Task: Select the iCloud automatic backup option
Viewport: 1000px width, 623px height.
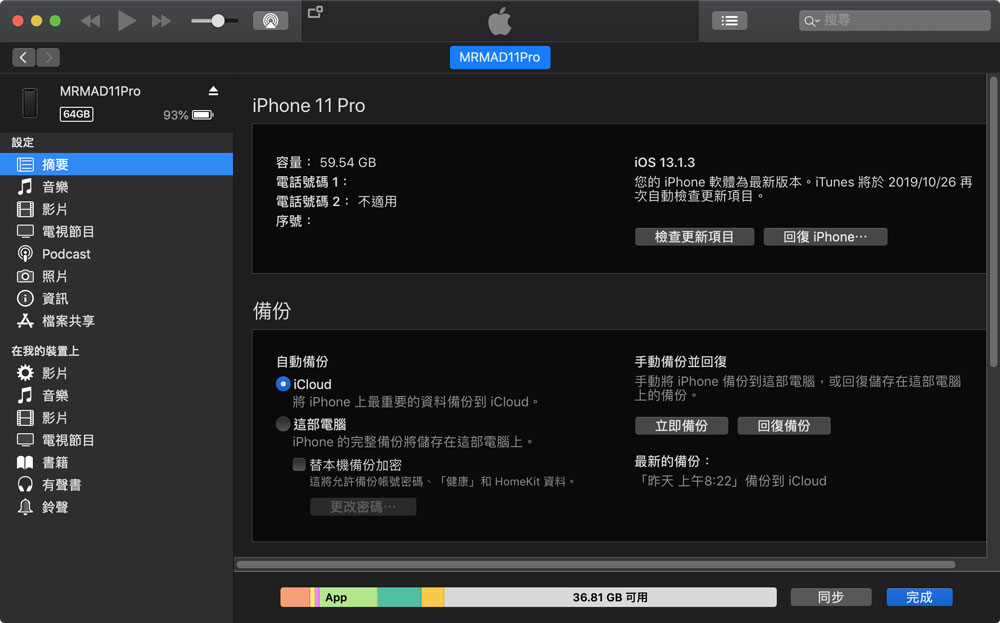Action: (x=283, y=384)
